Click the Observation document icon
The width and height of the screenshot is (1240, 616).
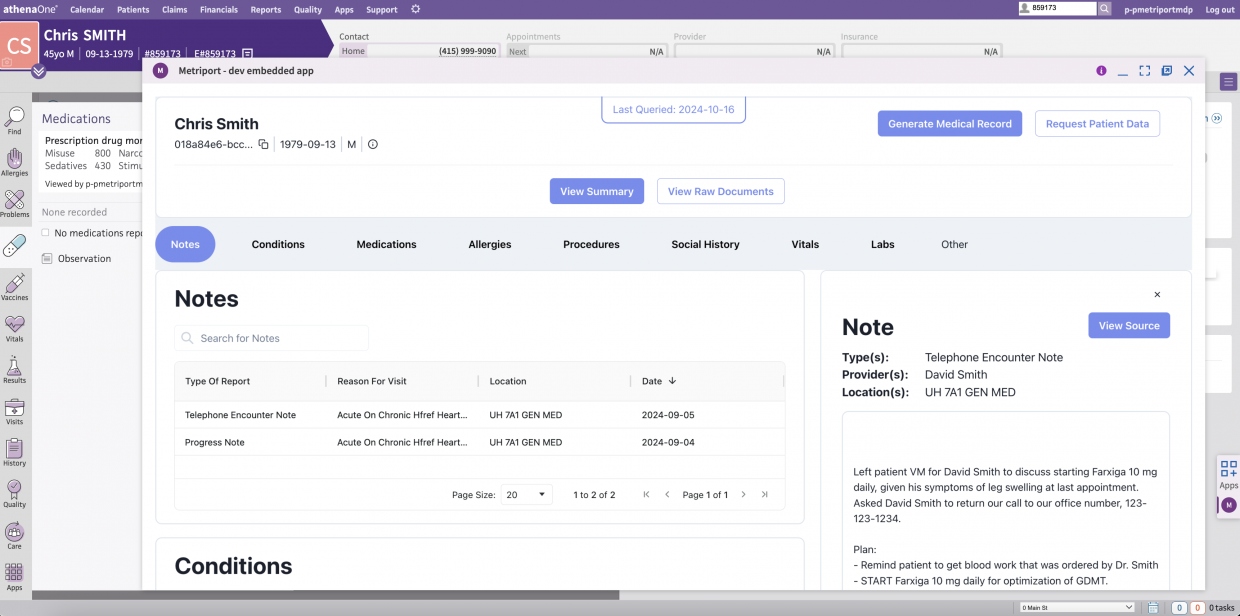pyautogui.click(x=47, y=258)
